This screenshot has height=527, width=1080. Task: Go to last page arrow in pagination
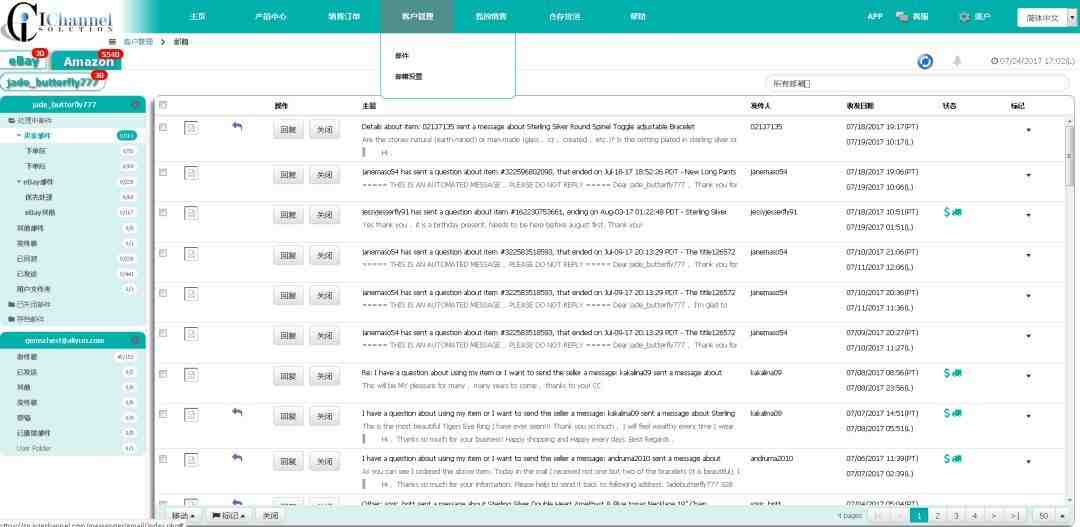[1015, 515]
